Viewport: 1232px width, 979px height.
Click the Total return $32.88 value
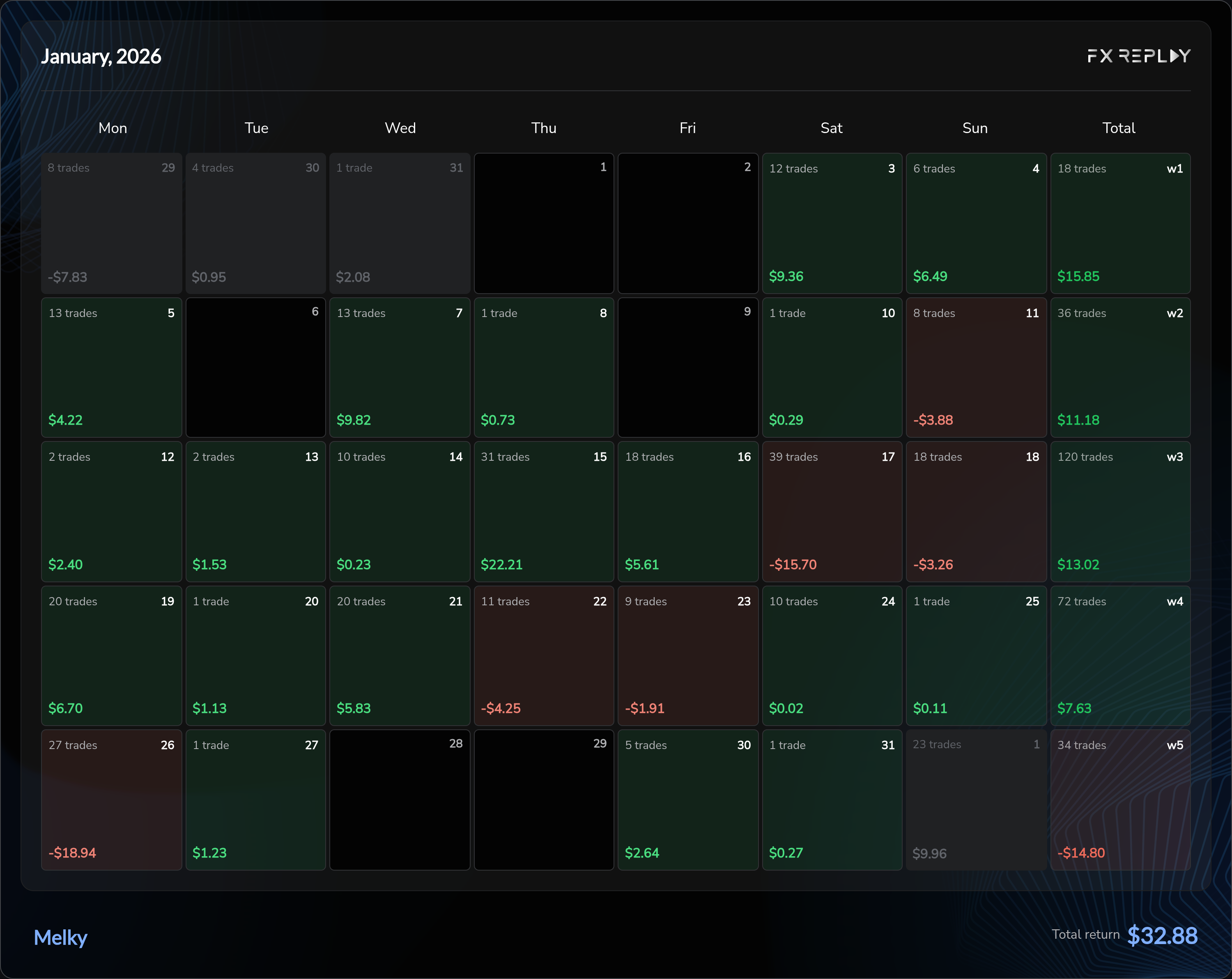point(1162,935)
